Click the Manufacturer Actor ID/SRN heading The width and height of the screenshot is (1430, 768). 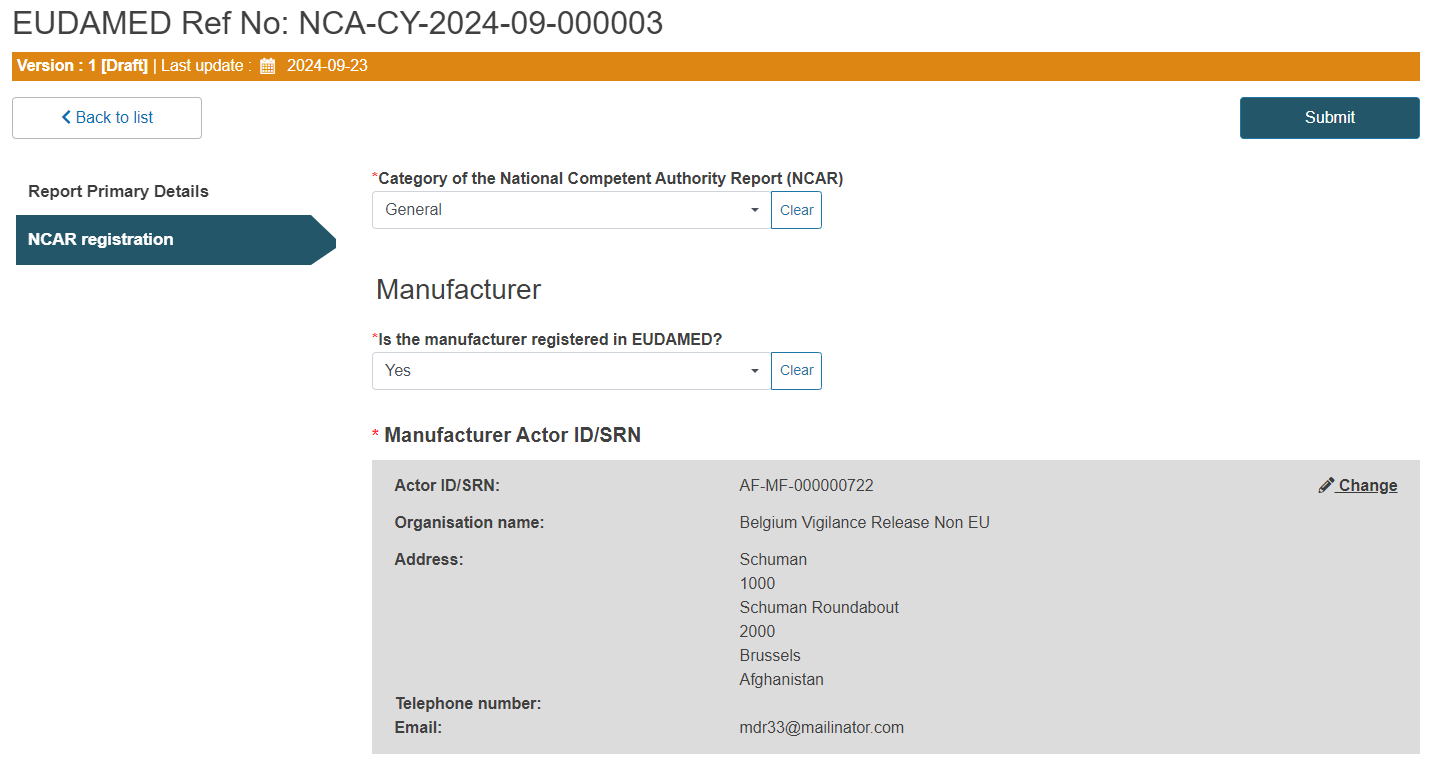pos(512,435)
